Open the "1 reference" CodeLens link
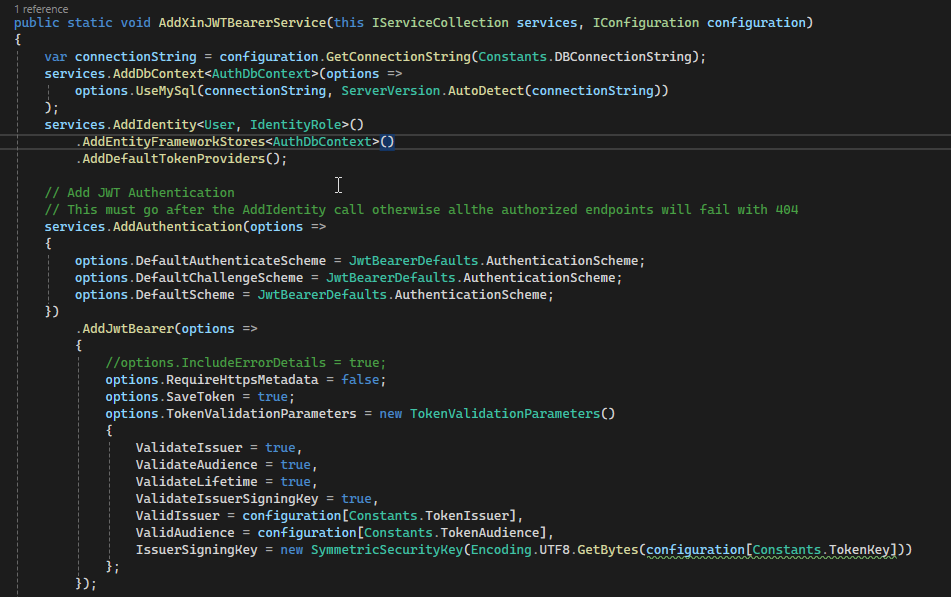The image size is (951, 597). (x=41, y=9)
